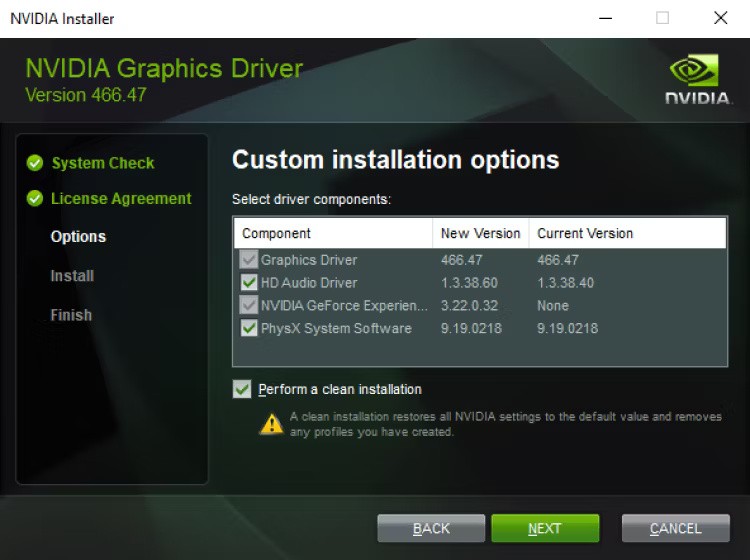The image size is (750, 560).
Task: Select the Install step in sidebar
Action: (72, 276)
